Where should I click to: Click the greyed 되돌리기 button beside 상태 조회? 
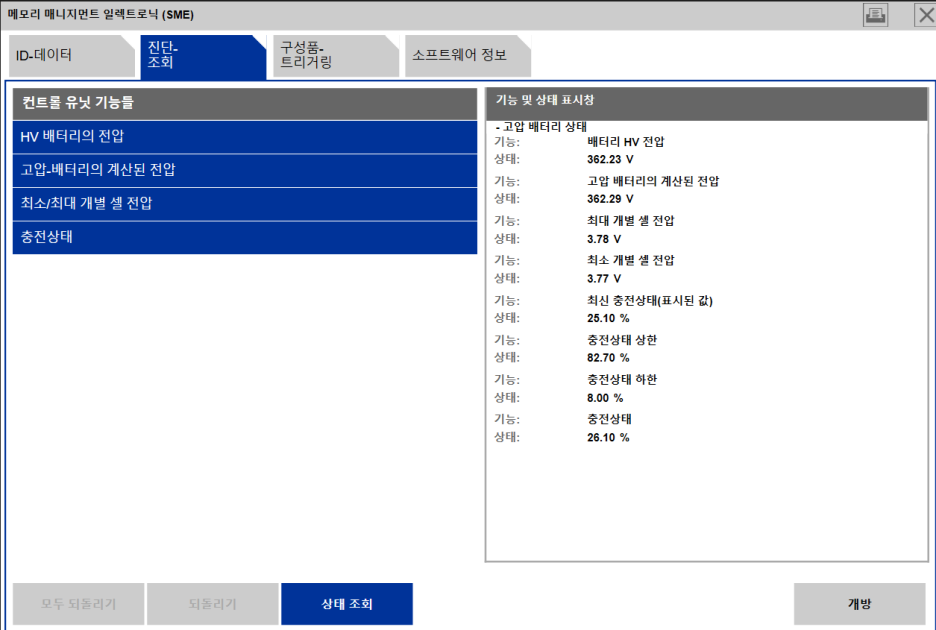(213, 604)
